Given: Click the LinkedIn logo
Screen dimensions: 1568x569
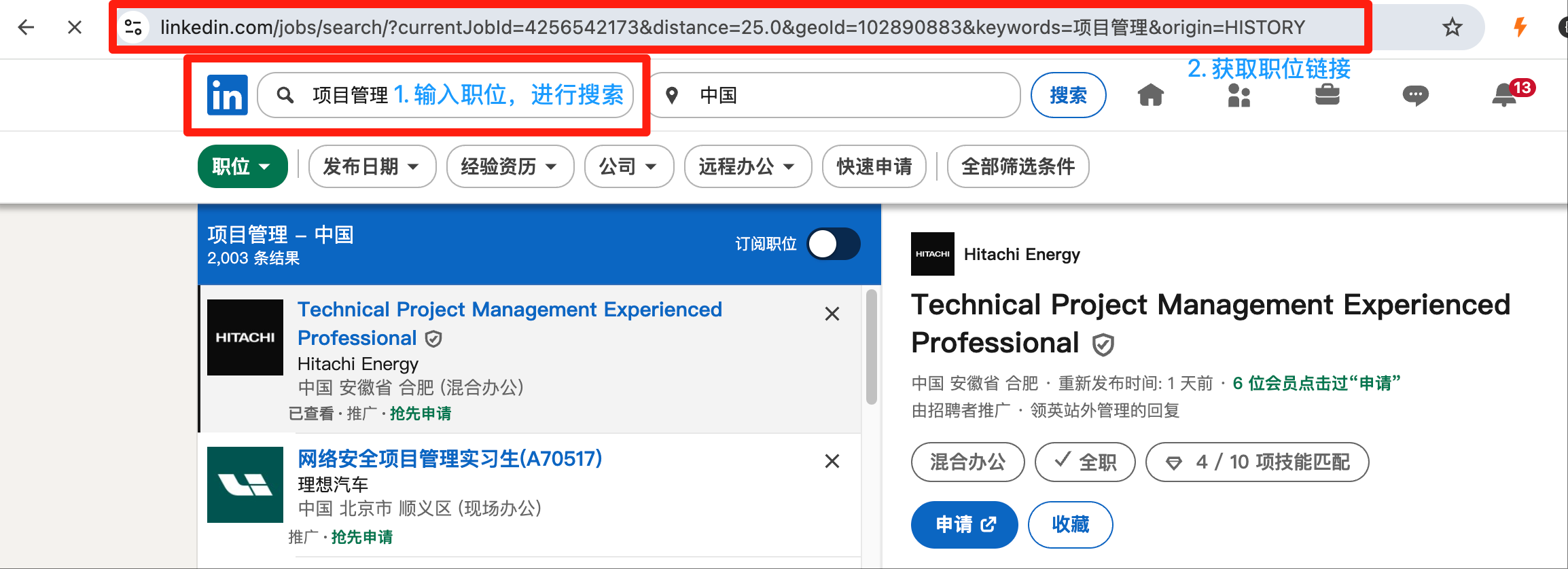Looking at the screenshot, I should coord(228,95).
